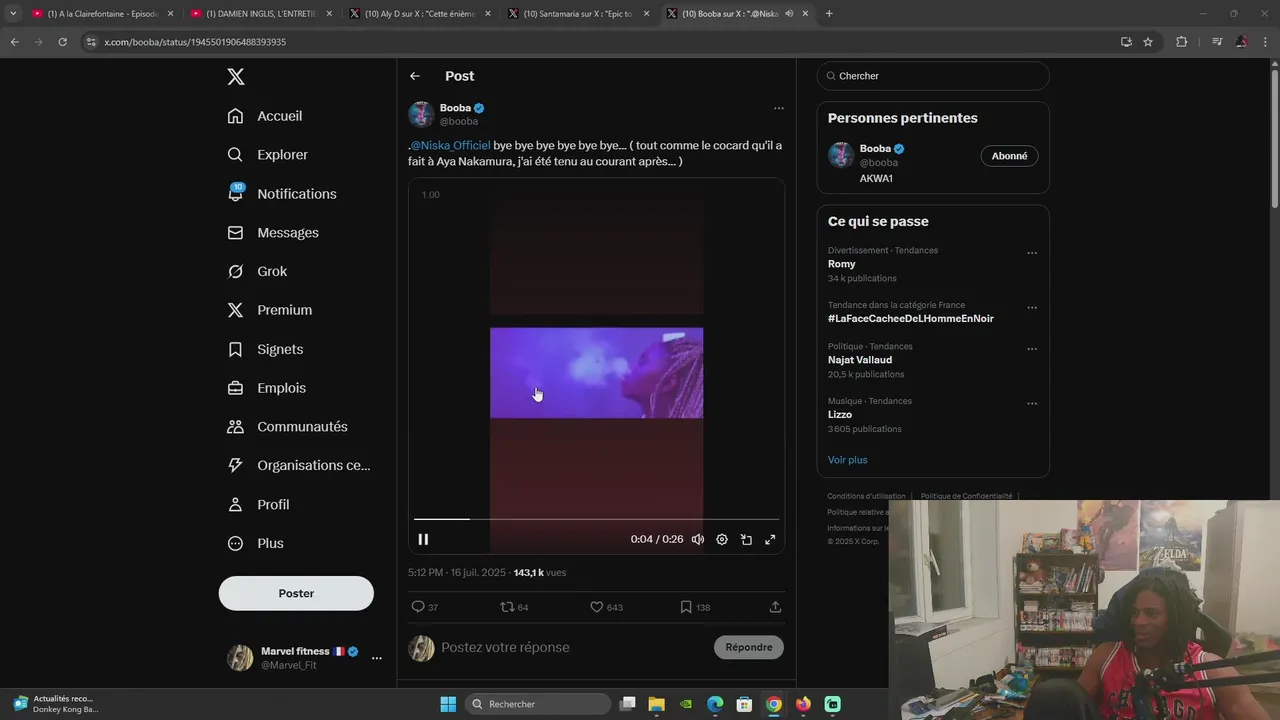1280x720 pixels.
Task: Open Signets bookmarks page
Action: 265,349
